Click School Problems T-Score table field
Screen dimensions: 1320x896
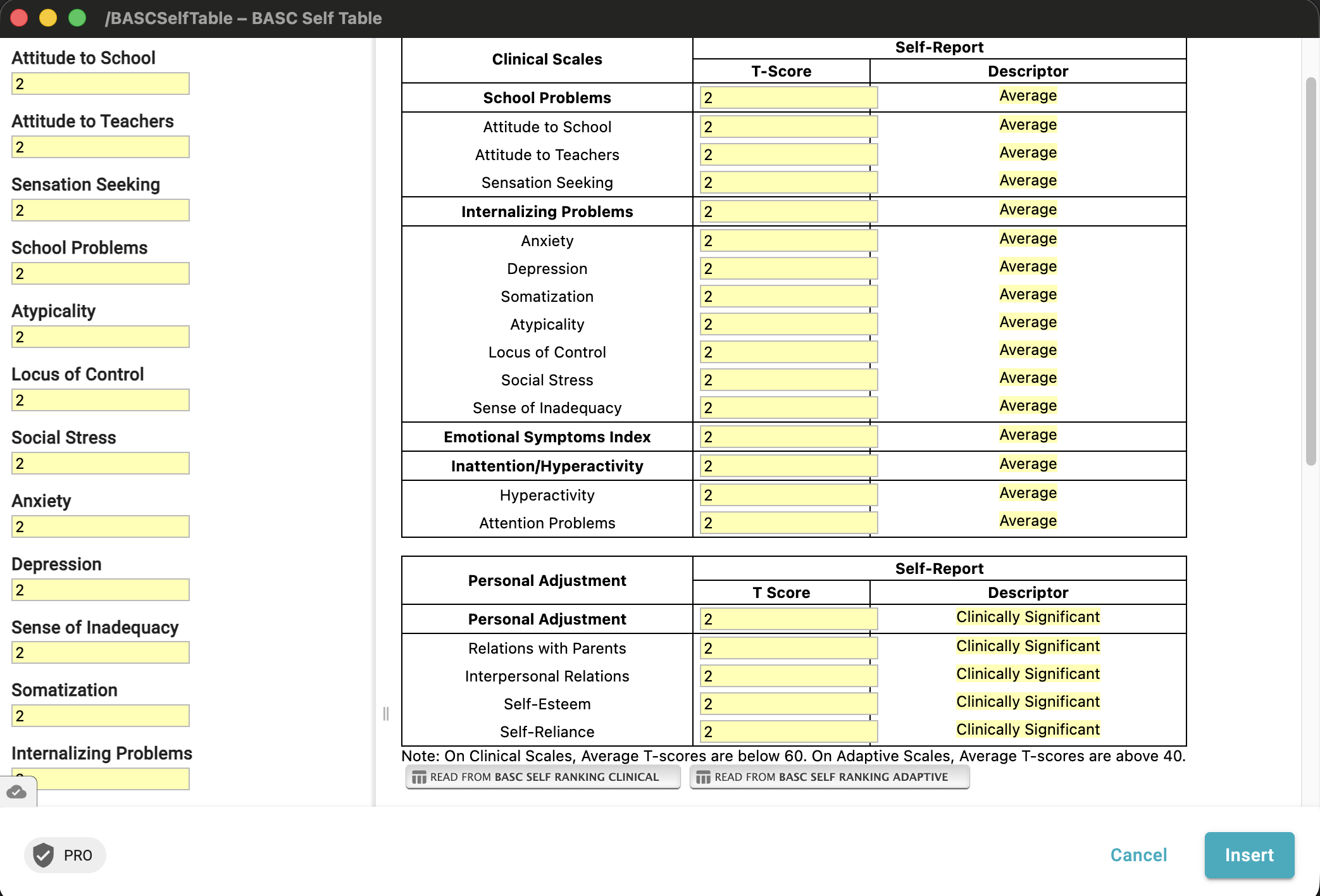pos(788,97)
